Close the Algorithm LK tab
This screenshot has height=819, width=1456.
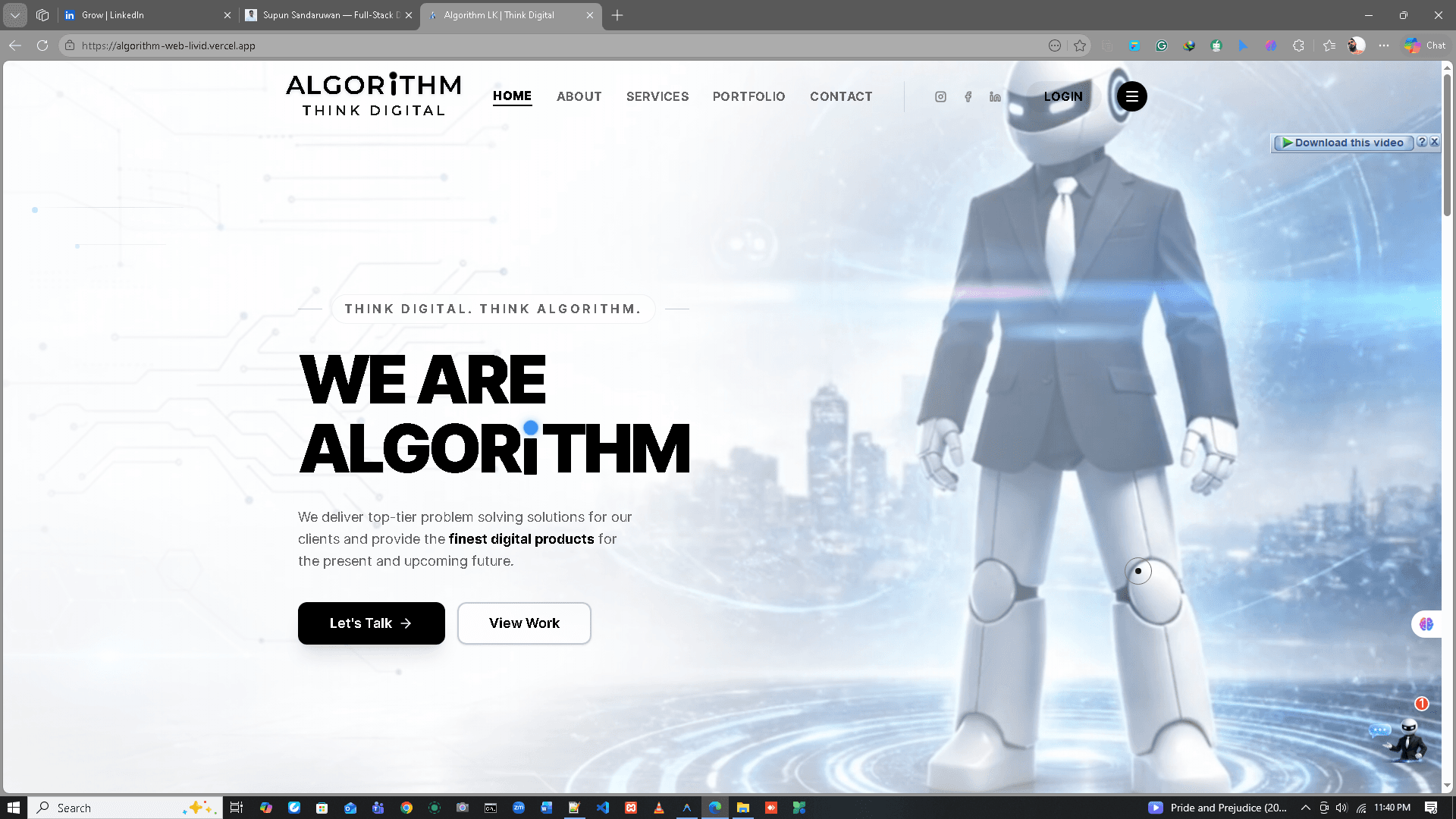click(x=590, y=15)
